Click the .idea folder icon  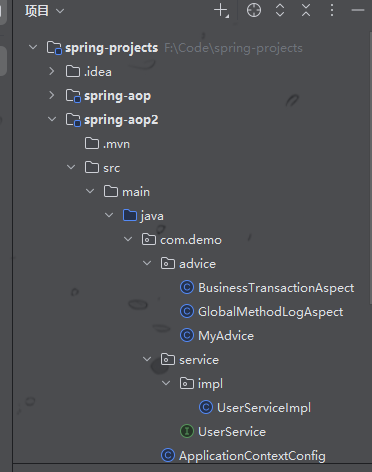73,71
